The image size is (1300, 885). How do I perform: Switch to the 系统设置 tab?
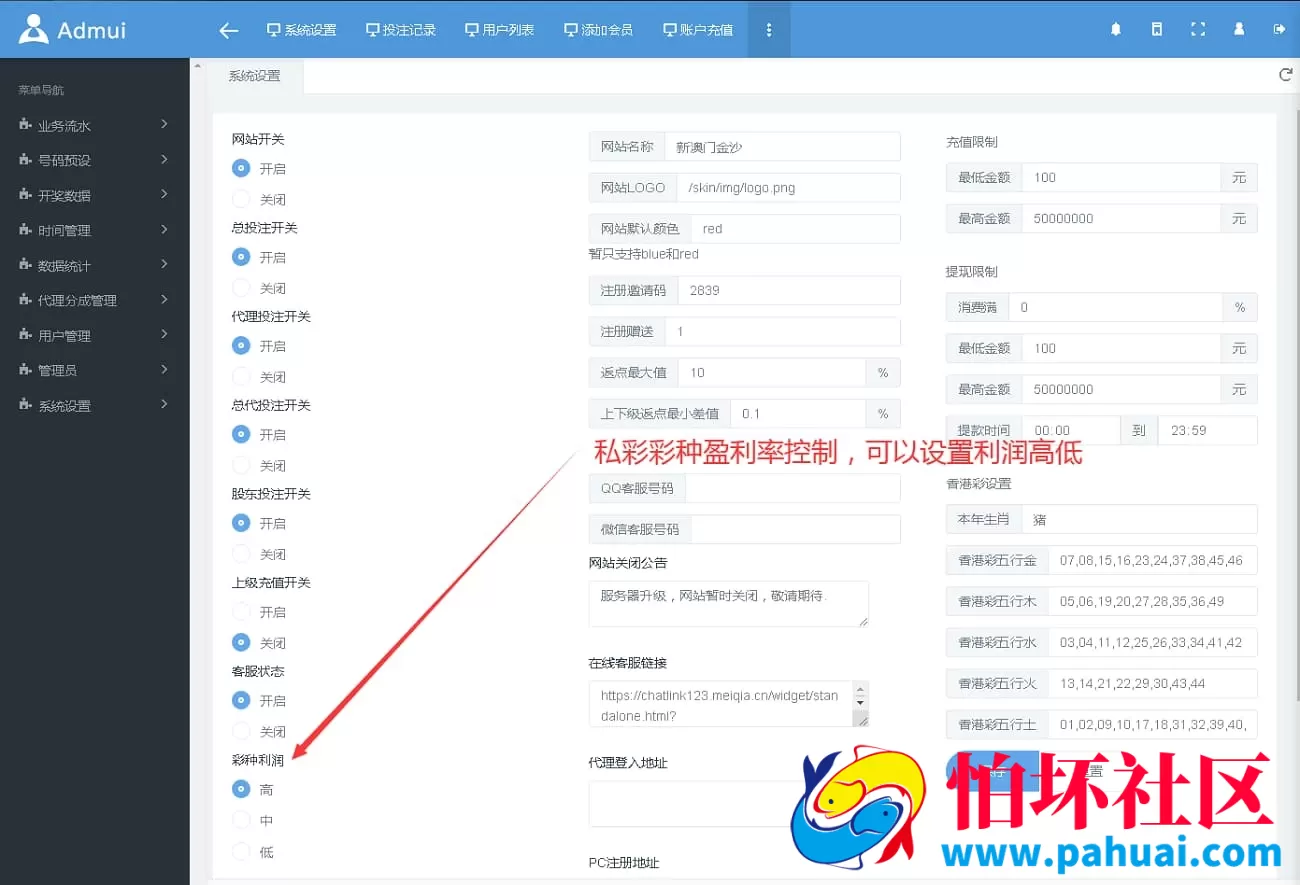tap(256, 75)
